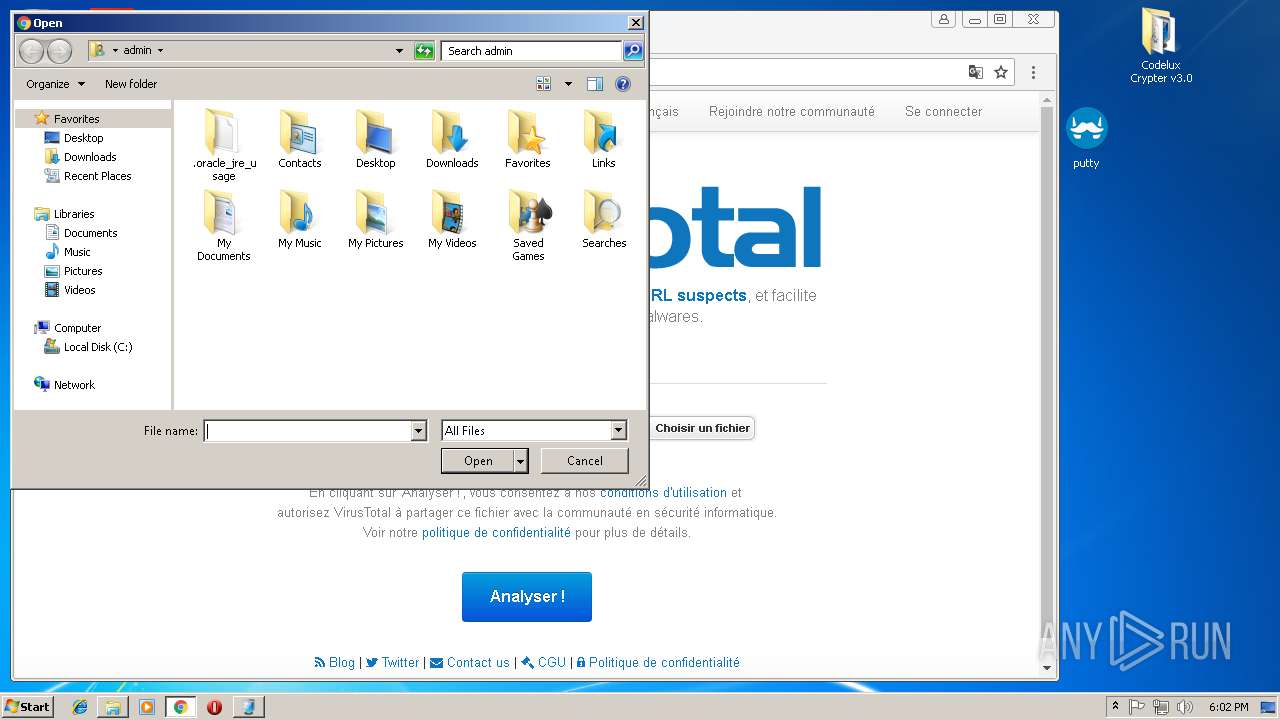Open the My Documents folder
Screen dimensions: 1280x720
(x=224, y=225)
